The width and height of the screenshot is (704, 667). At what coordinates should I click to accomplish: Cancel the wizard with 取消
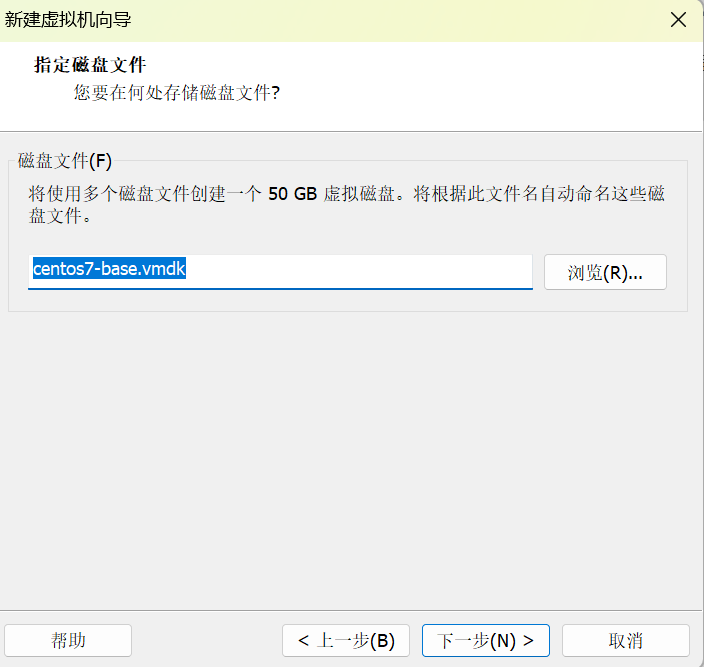626,641
